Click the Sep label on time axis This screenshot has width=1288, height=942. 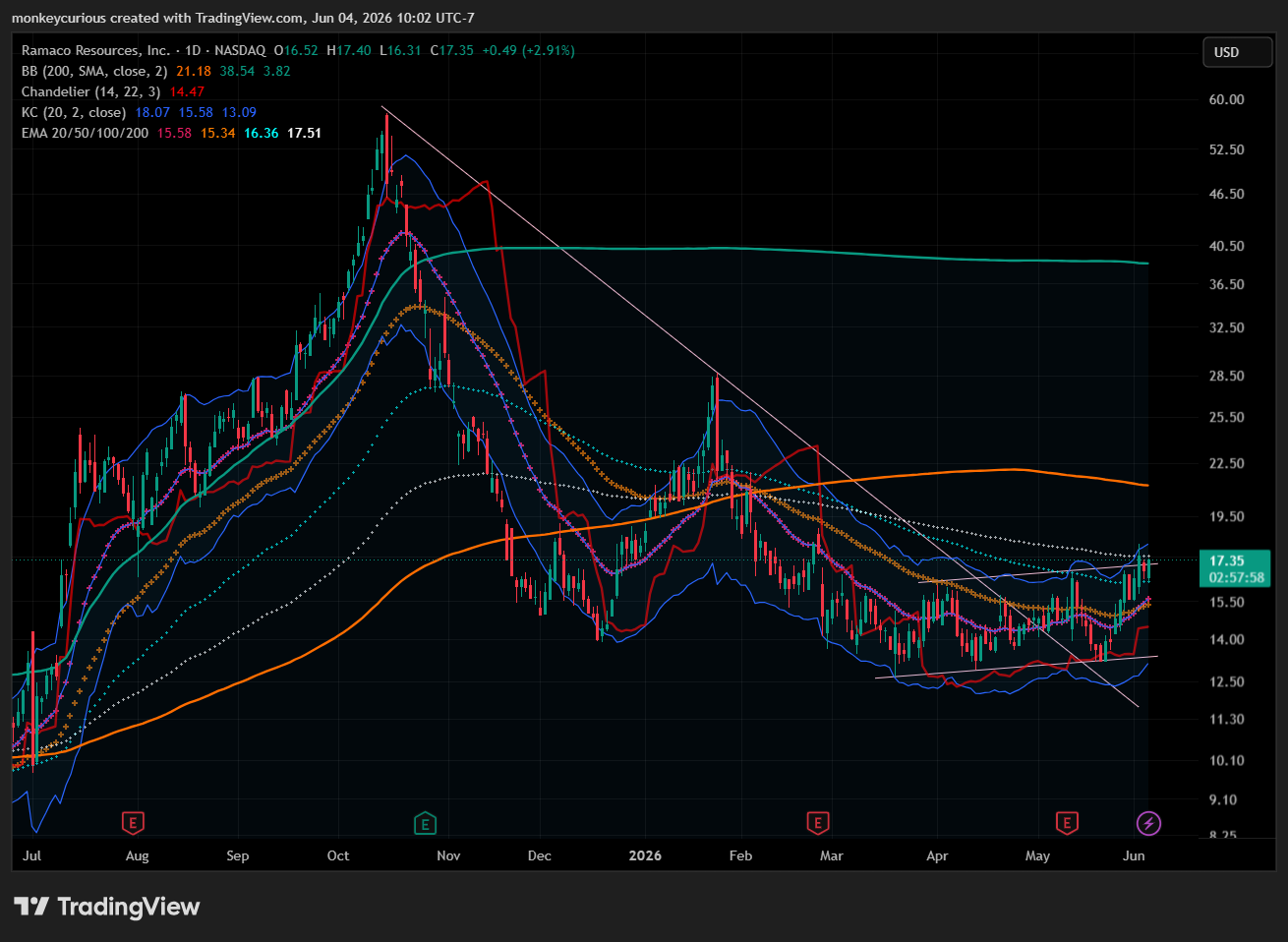(x=238, y=855)
